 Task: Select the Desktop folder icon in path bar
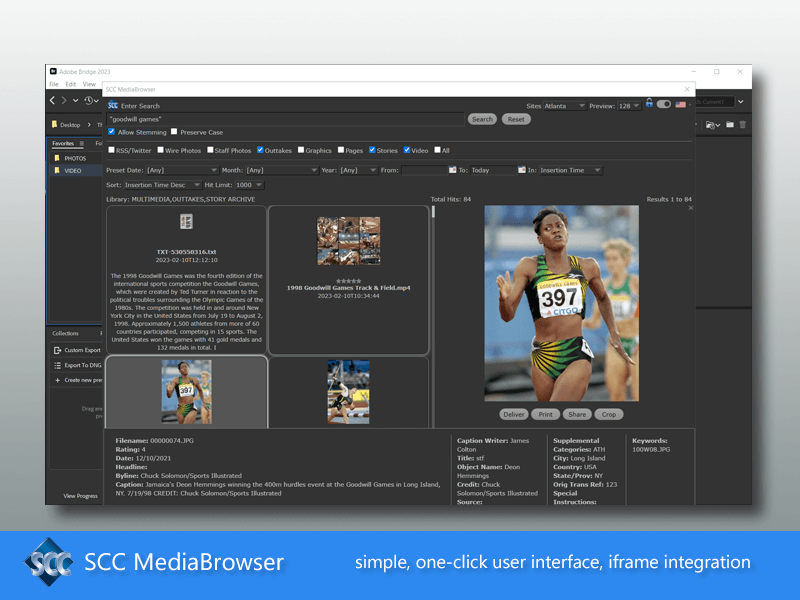pos(55,124)
